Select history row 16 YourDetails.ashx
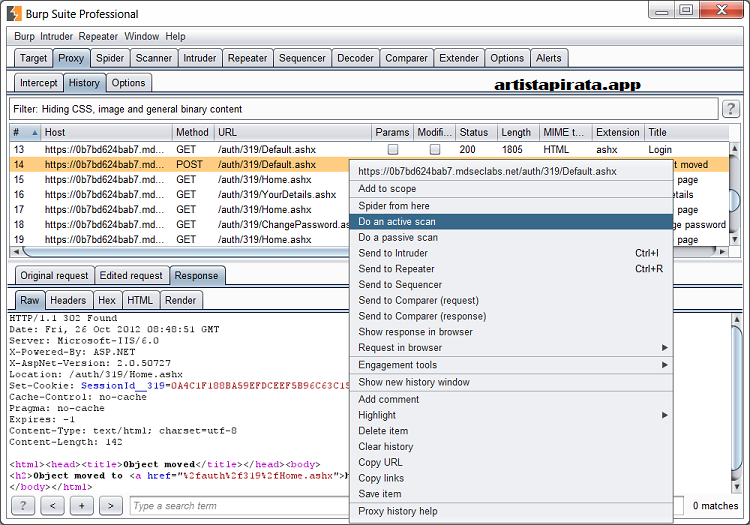The image size is (750, 525). [x=179, y=195]
